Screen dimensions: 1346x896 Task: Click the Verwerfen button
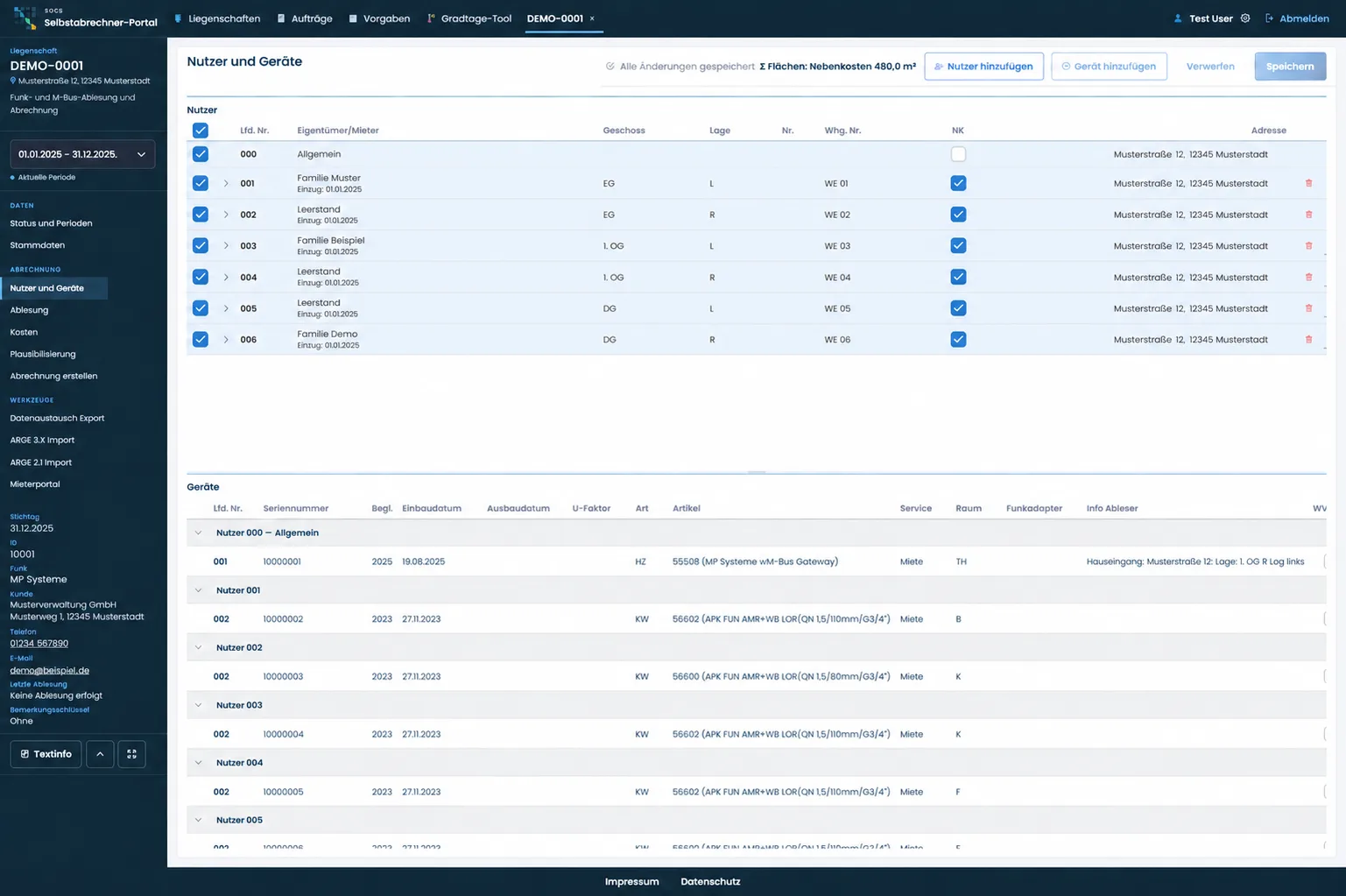(1210, 67)
